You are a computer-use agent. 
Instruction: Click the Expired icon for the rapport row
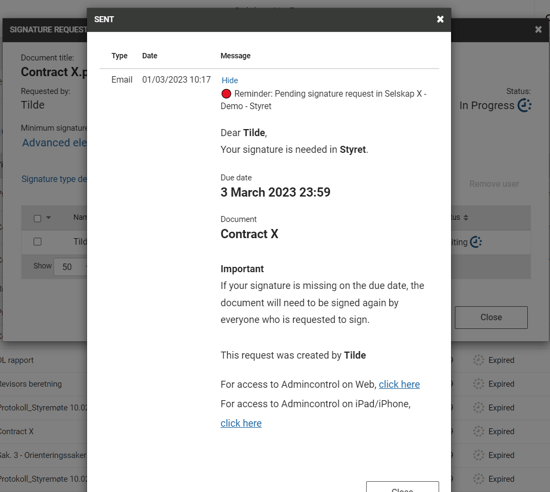point(478,360)
